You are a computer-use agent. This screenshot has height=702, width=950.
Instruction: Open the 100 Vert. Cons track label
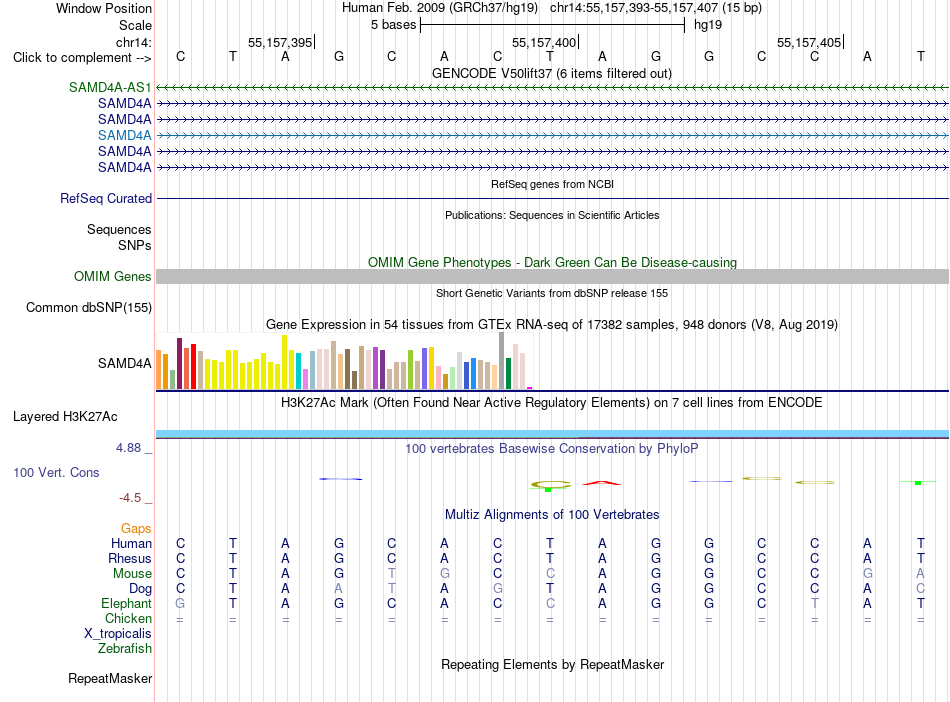[x=56, y=472]
